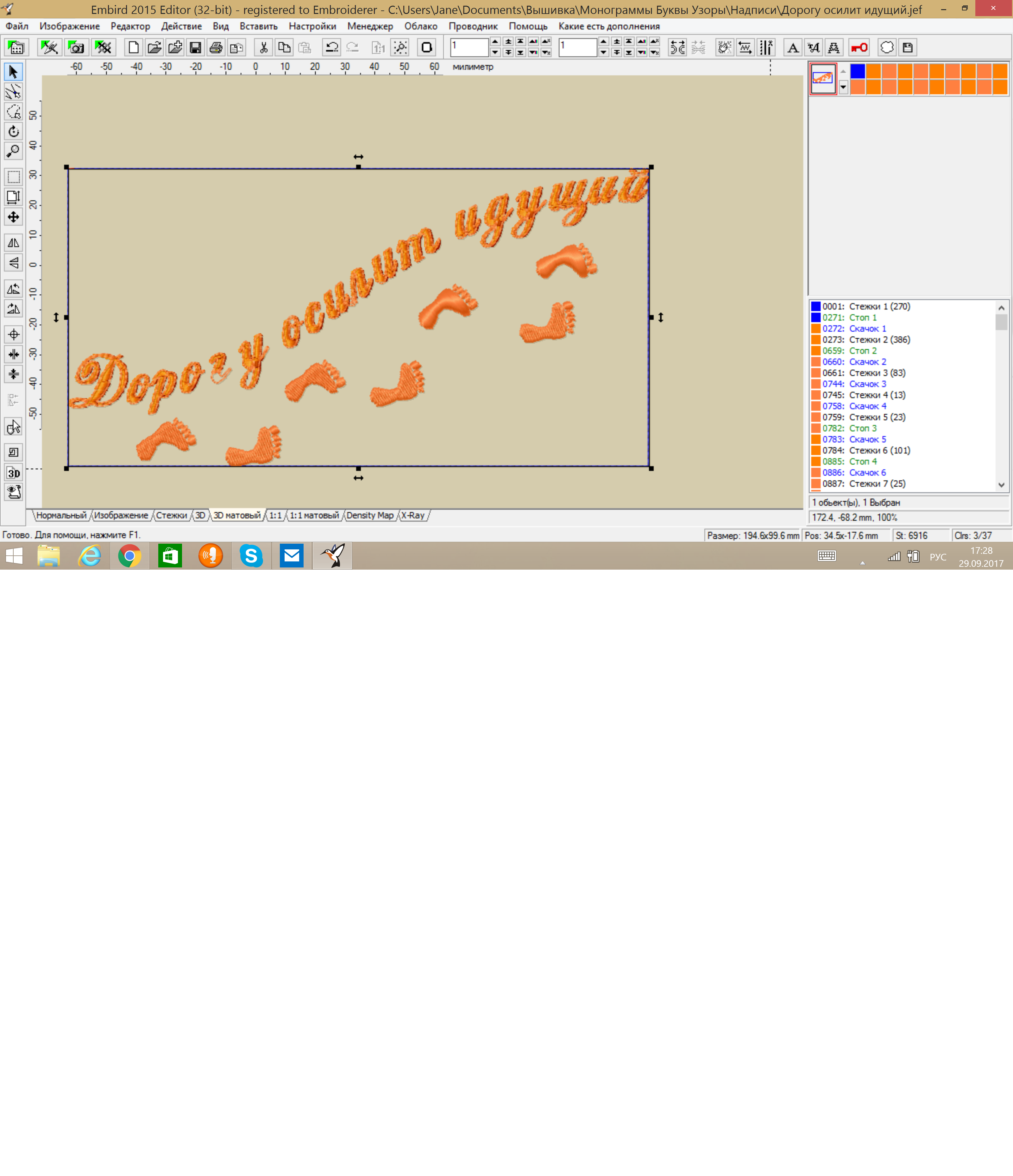Open Google Chrome from the taskbar
Viewport: 1013px width, 1176px height.
(x=129, y=556)
